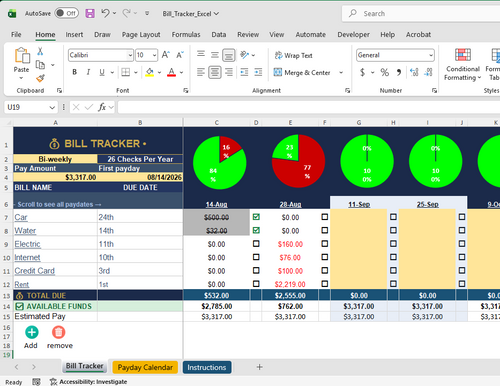Select the Format Painter brush icon
This screenshot has height=386, width=500.
tap(40, 78)
